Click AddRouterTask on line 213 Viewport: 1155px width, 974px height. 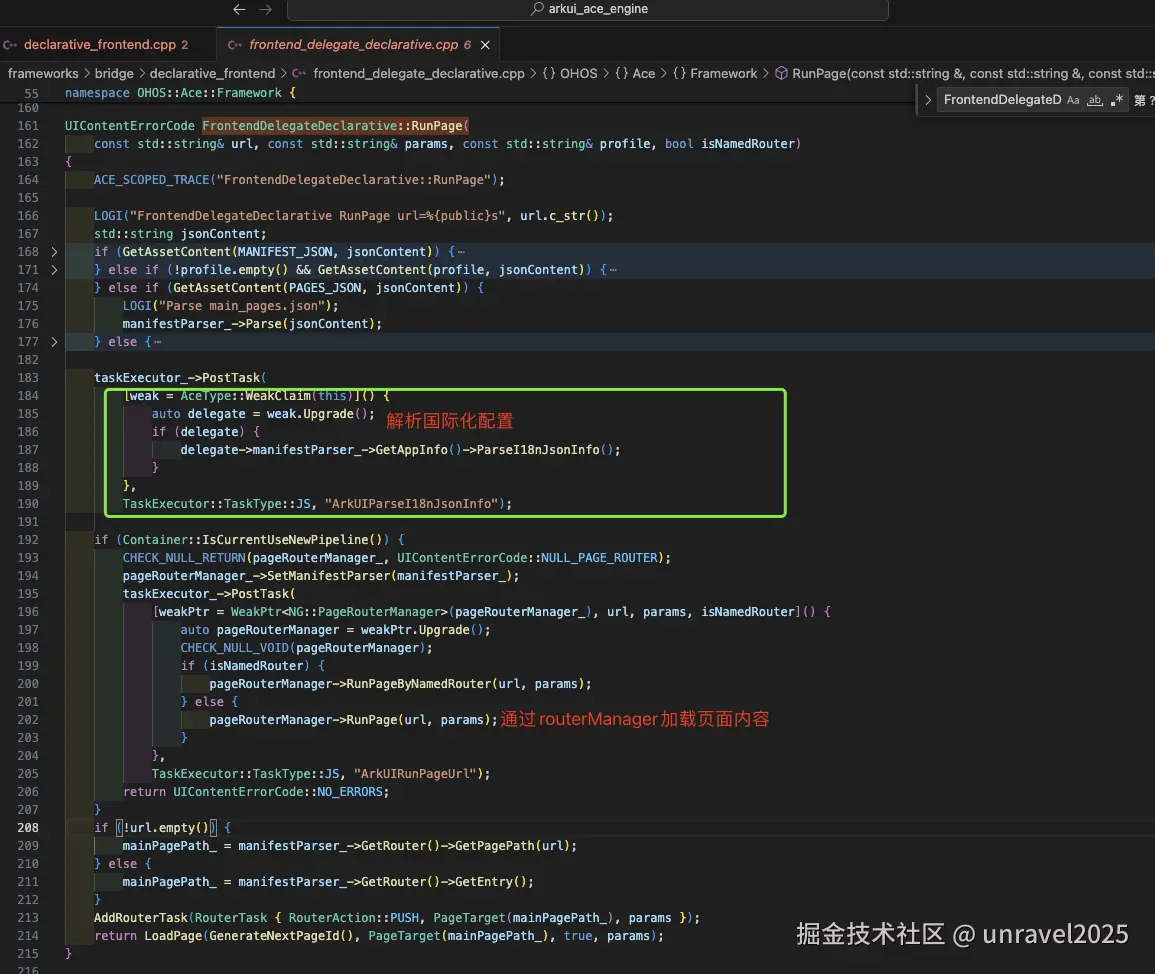tap(140, 918)
